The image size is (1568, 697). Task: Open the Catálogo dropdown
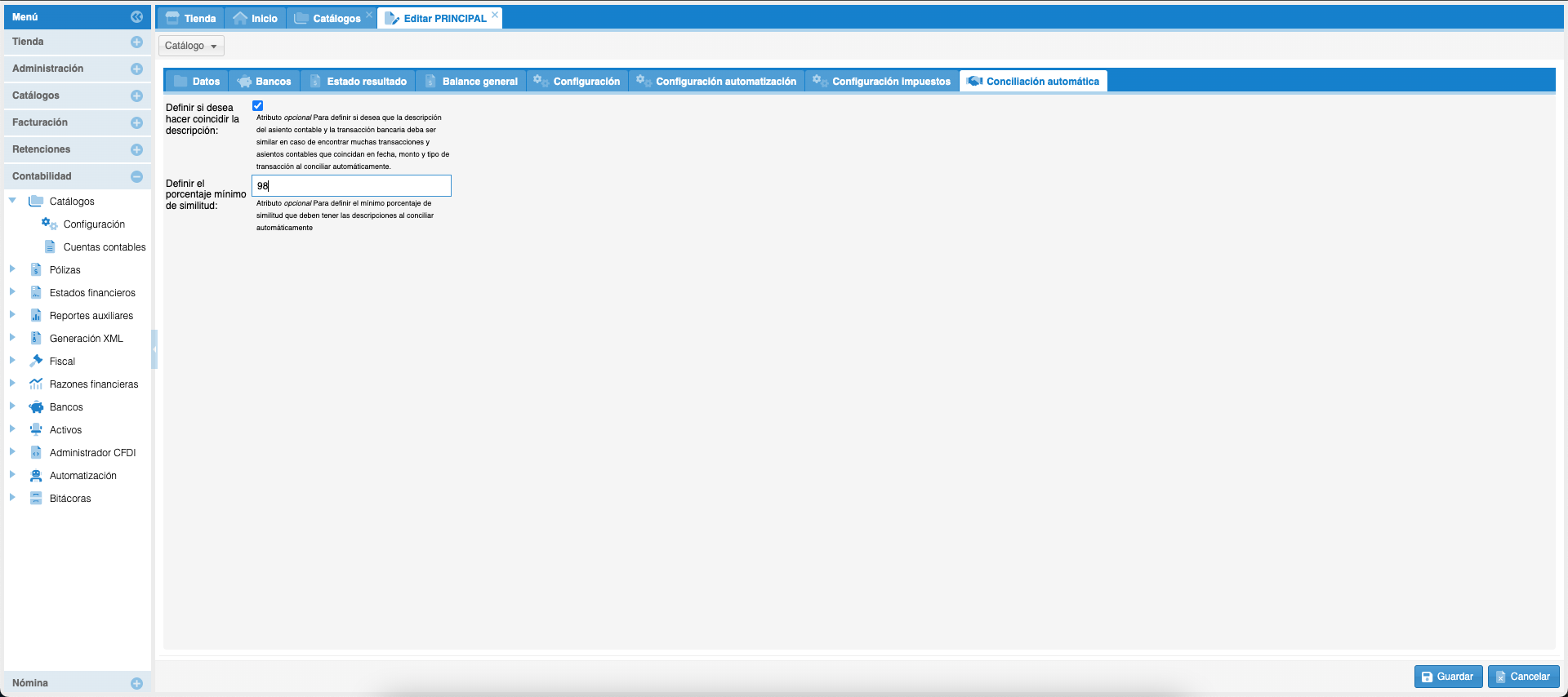191,46
